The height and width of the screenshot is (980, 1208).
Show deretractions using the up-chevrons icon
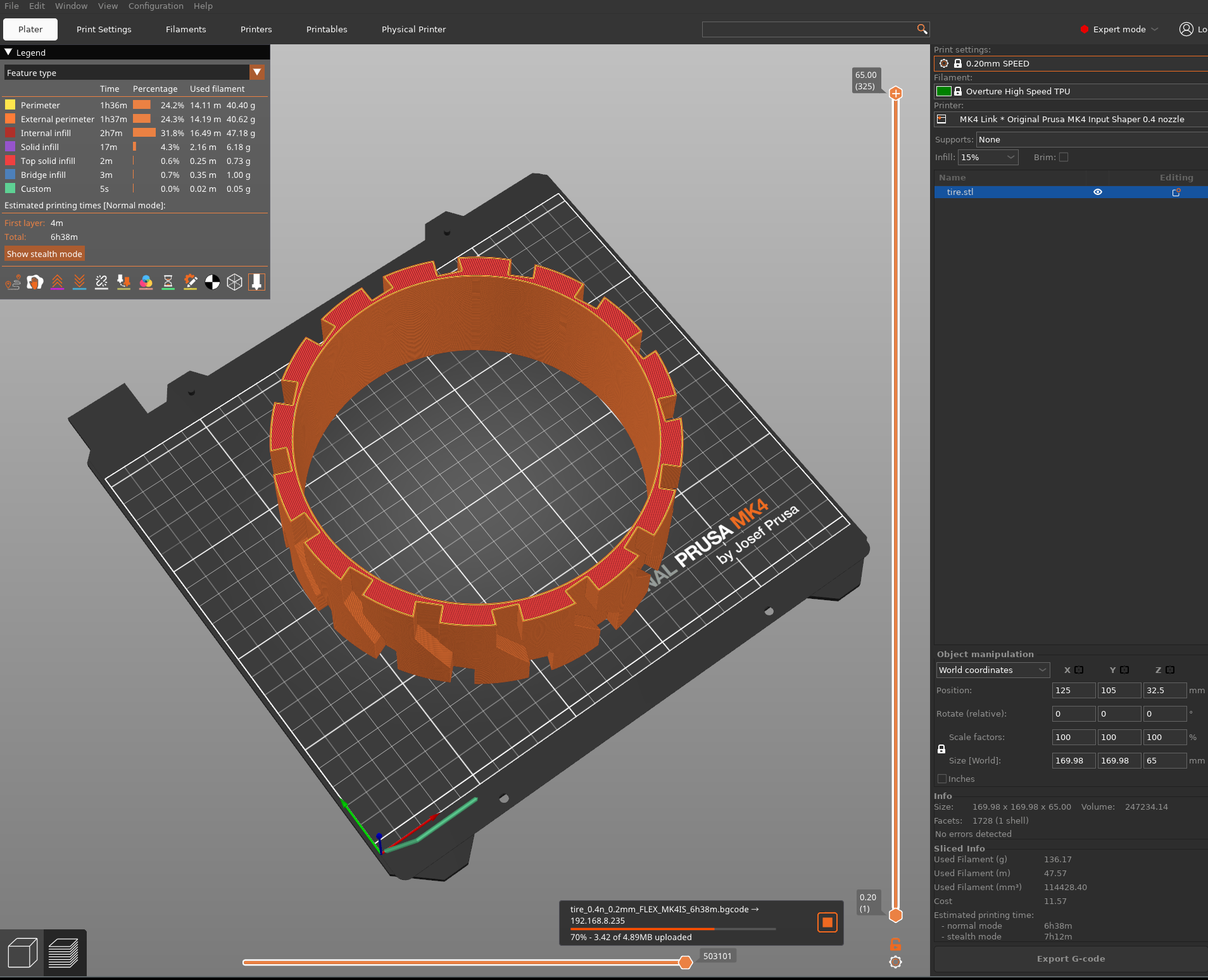(x=58, y=282)
